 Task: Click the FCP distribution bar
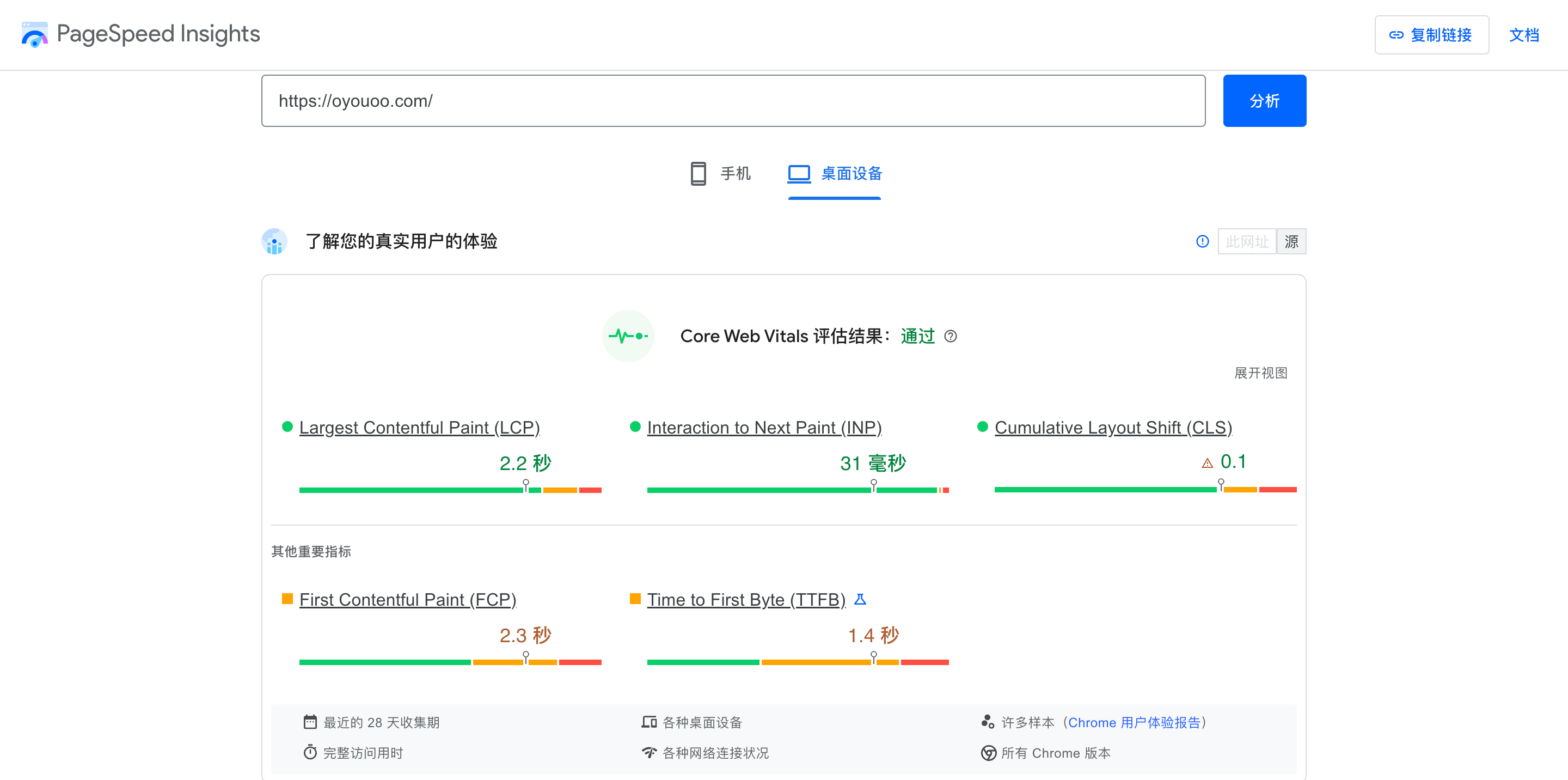(x=450, y=662)
